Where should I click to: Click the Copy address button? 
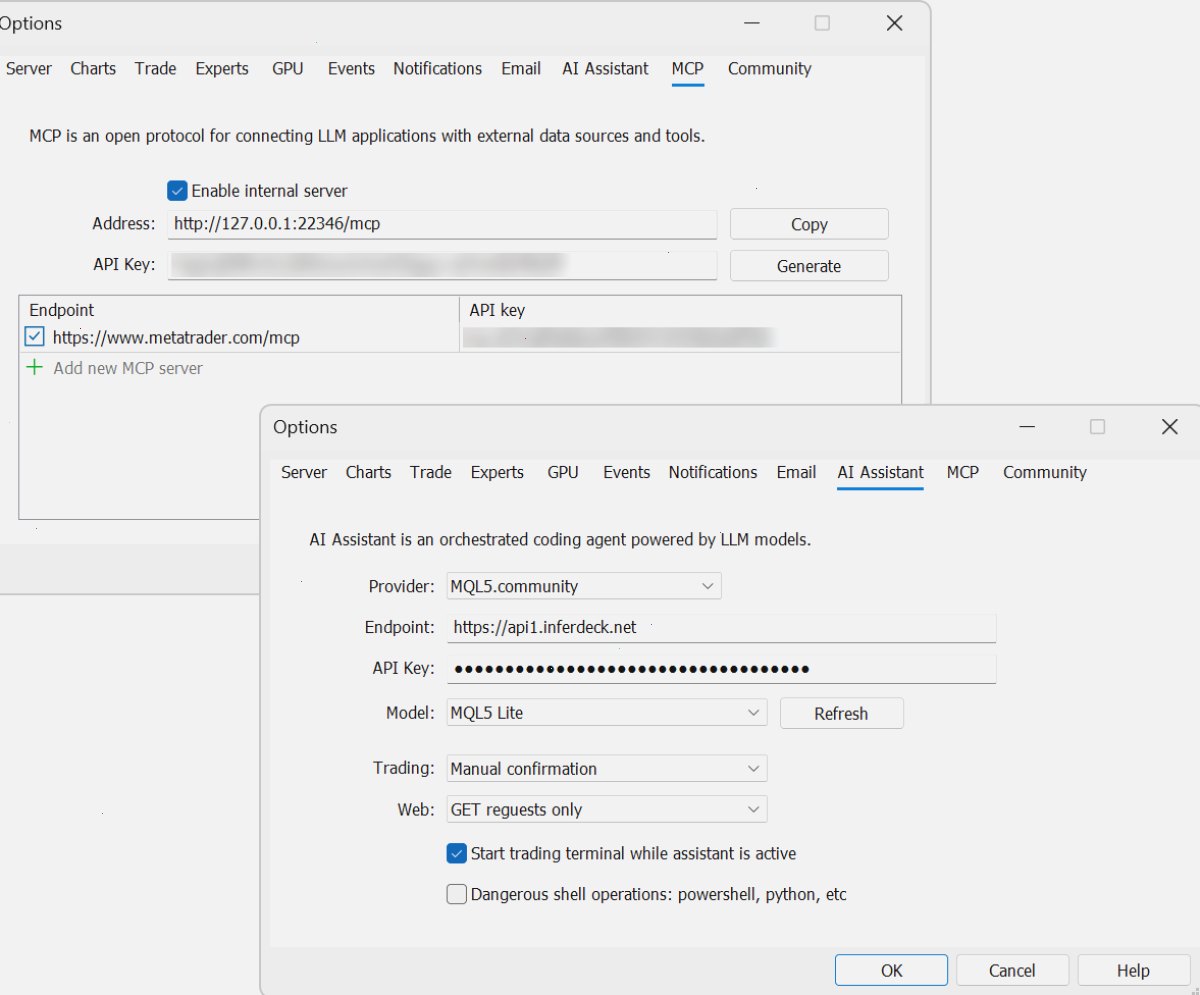[x=809, y=224]
